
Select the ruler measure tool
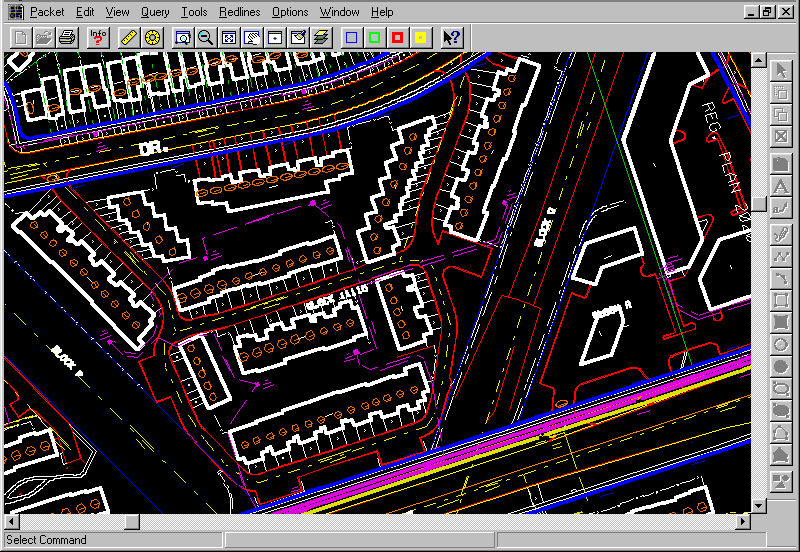tap(128, 37)
